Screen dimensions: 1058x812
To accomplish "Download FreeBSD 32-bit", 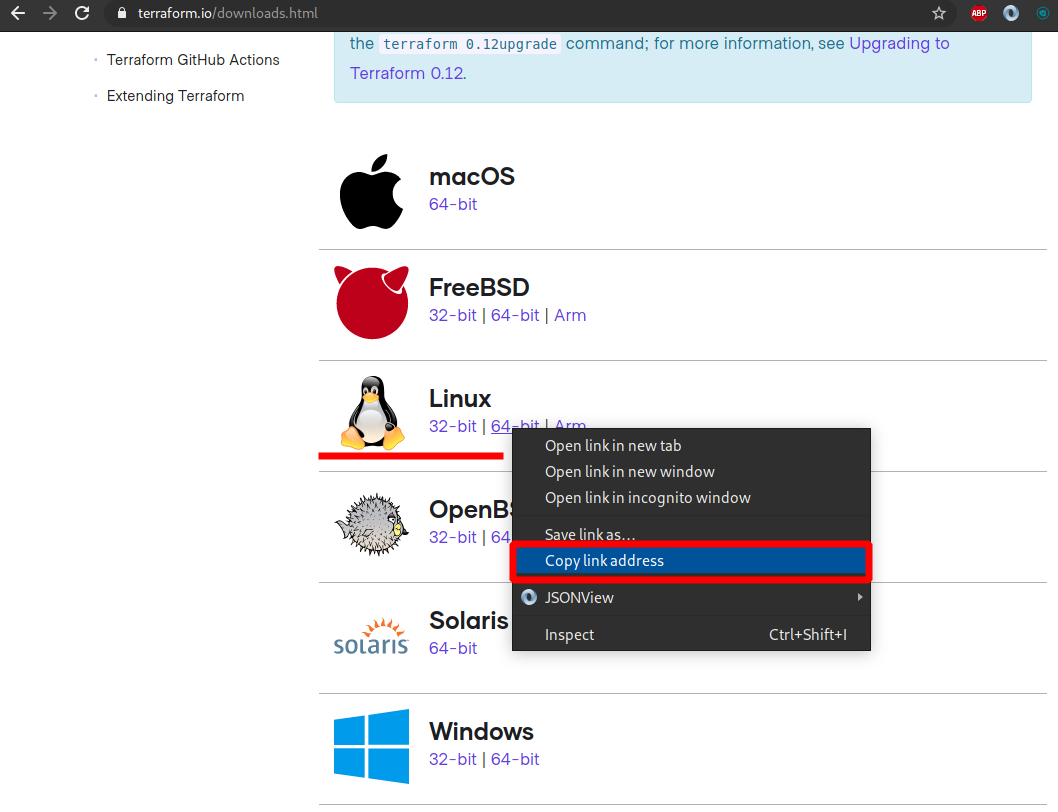I will [x=453, y=315].
